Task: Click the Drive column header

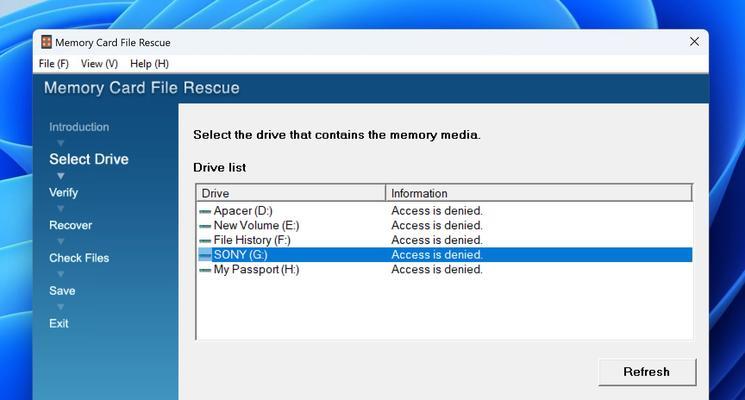Action: click(x=291, y=193)
